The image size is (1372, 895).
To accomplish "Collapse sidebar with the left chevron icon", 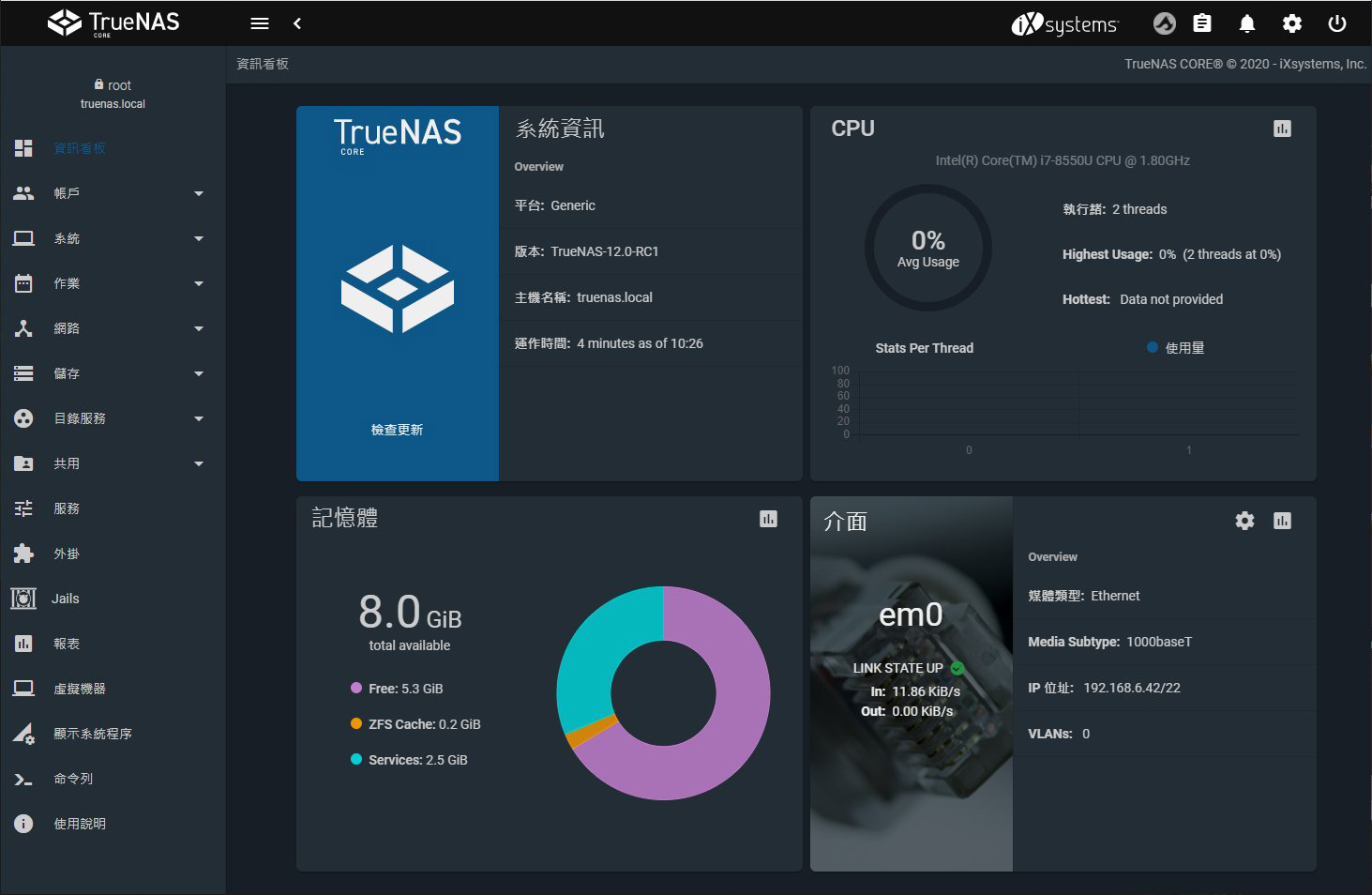I will coord(297,23).
